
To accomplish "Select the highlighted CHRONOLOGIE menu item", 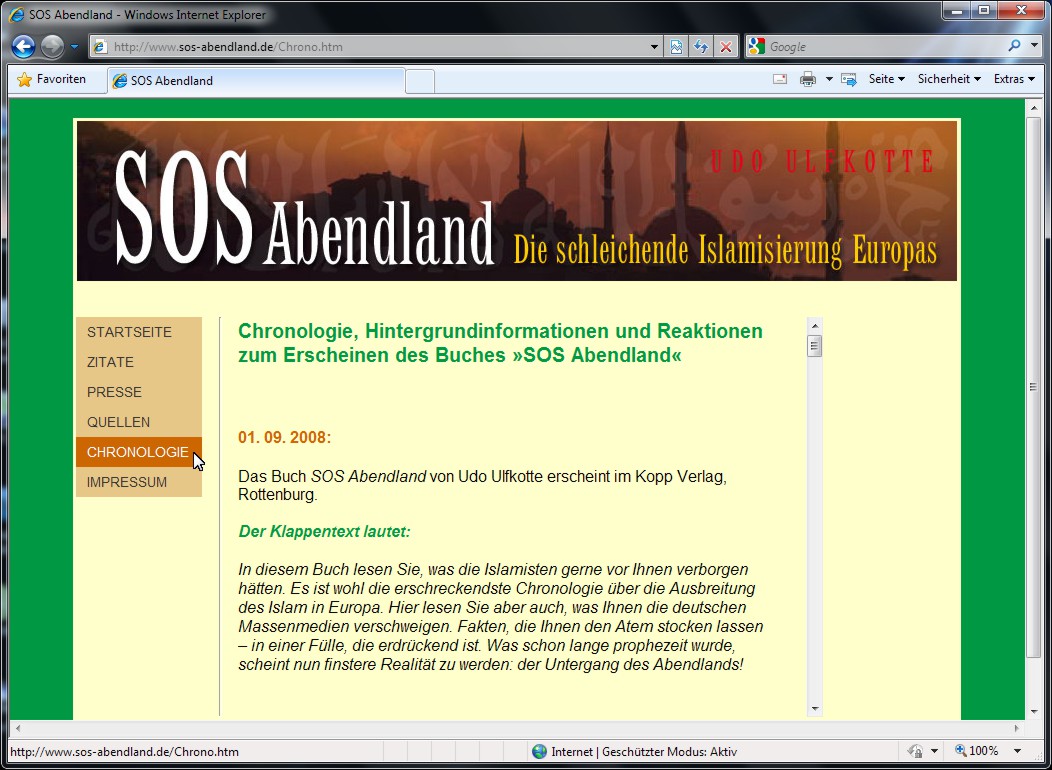I will (x=138, y=452).
